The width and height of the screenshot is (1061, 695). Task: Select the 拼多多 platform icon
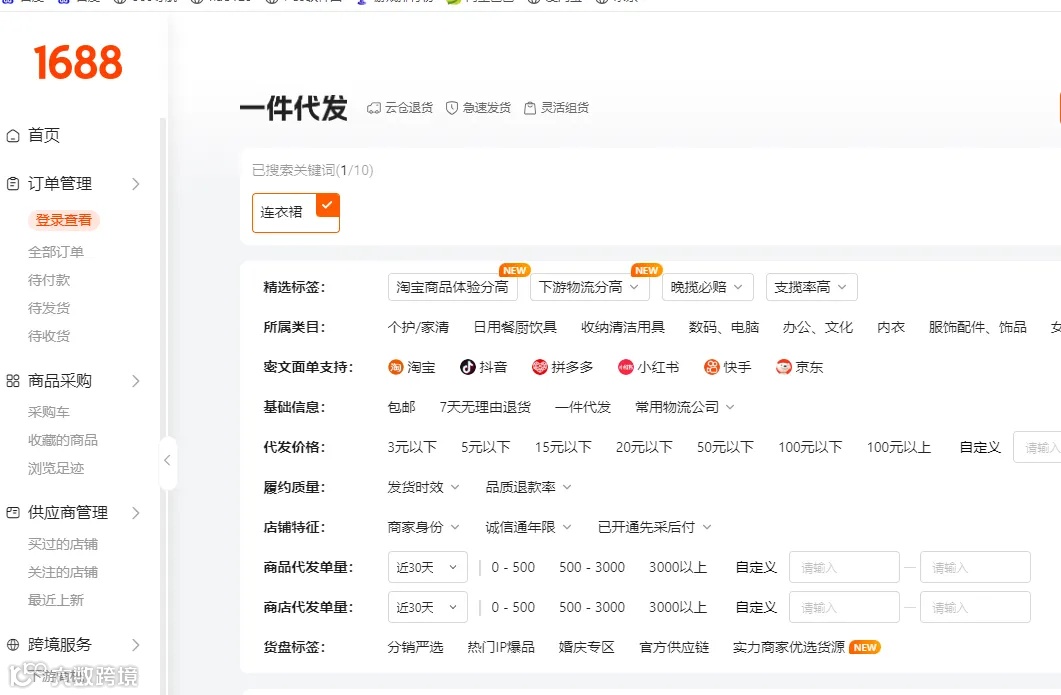(x=539, y=367)
